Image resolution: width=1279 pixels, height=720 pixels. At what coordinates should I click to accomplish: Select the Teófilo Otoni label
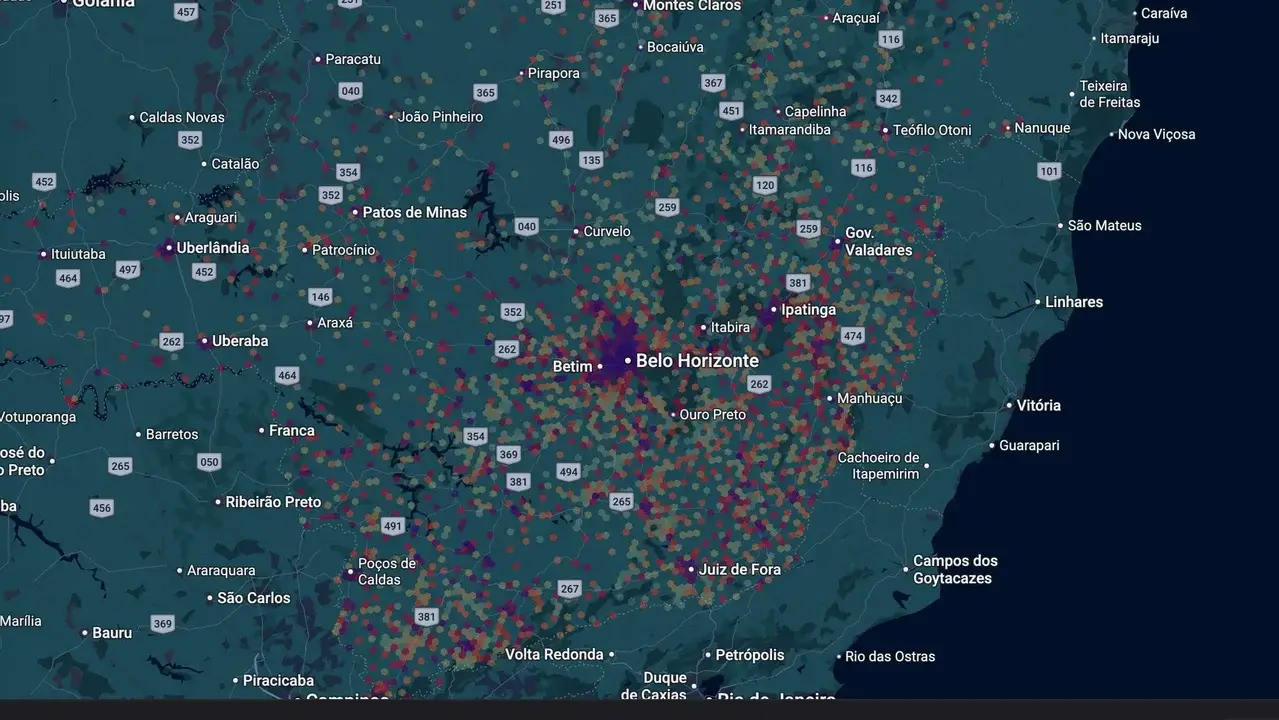point(932,130)
